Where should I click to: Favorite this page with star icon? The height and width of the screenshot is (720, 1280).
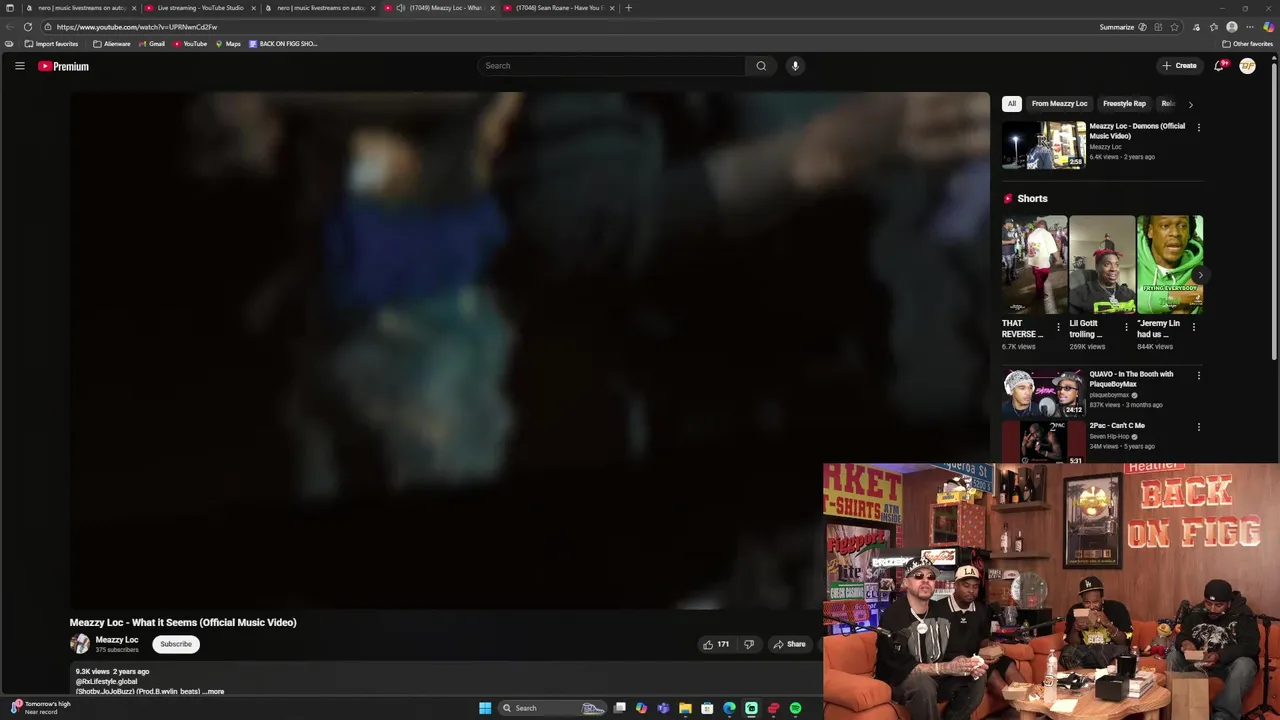(1175, 27)
